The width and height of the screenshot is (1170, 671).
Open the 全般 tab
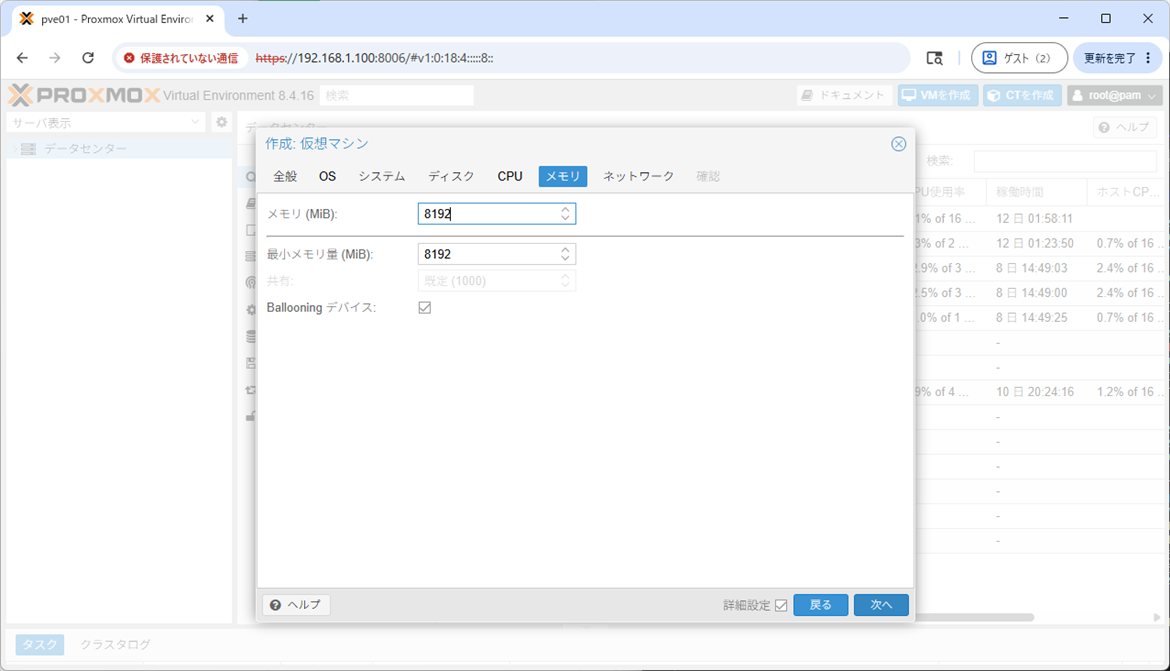coord(285,176)
